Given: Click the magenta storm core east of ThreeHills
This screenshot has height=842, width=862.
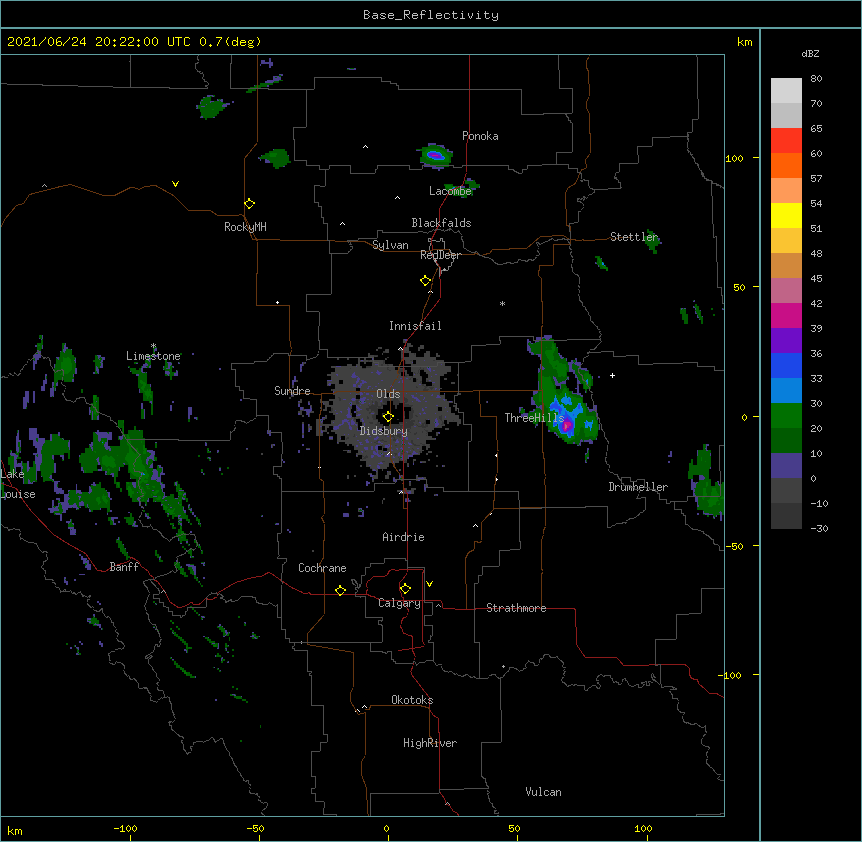Looking at the screenshot, I should click(x=567, y=424).
